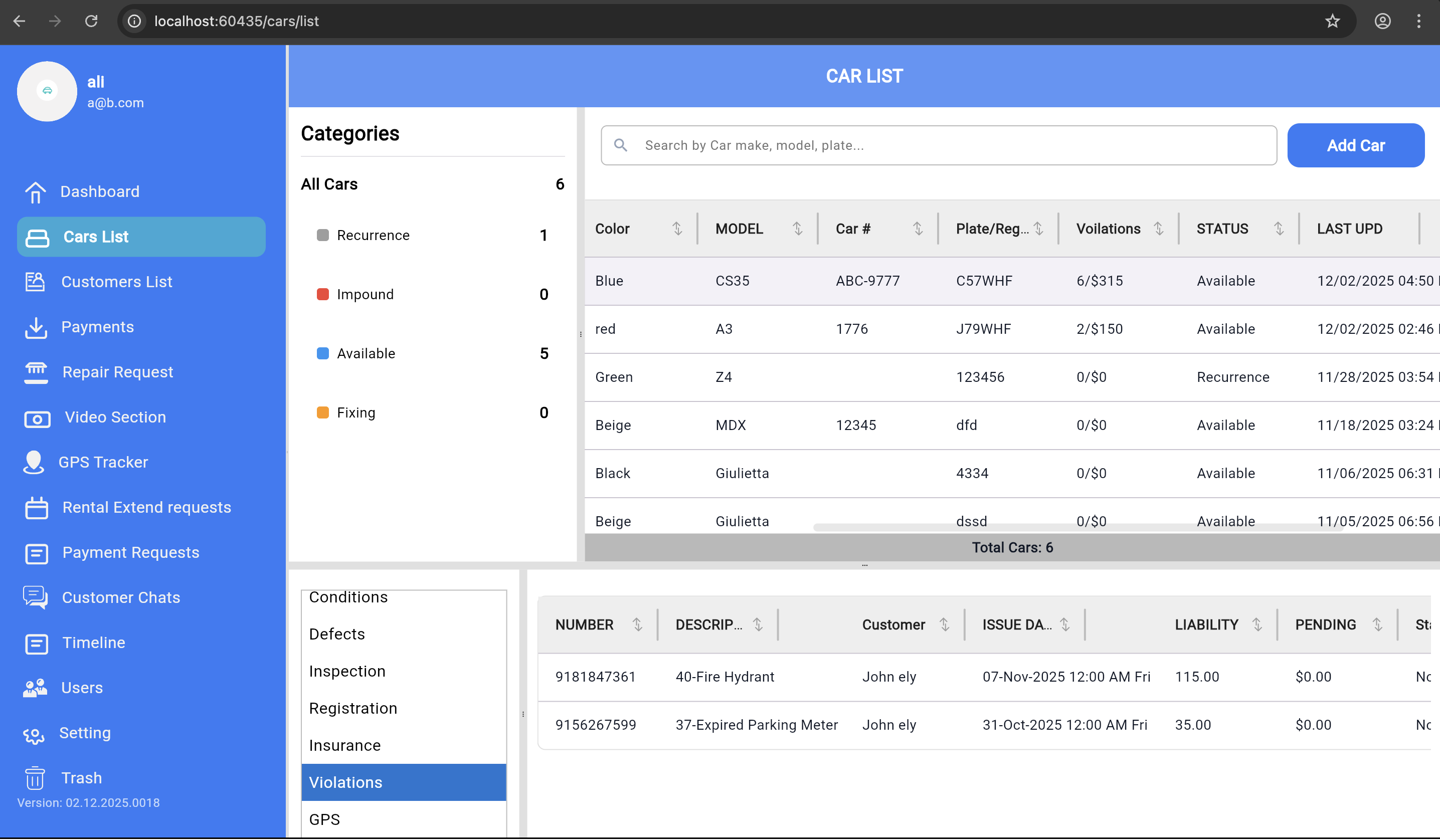Open Video Section camera icon

37,418
